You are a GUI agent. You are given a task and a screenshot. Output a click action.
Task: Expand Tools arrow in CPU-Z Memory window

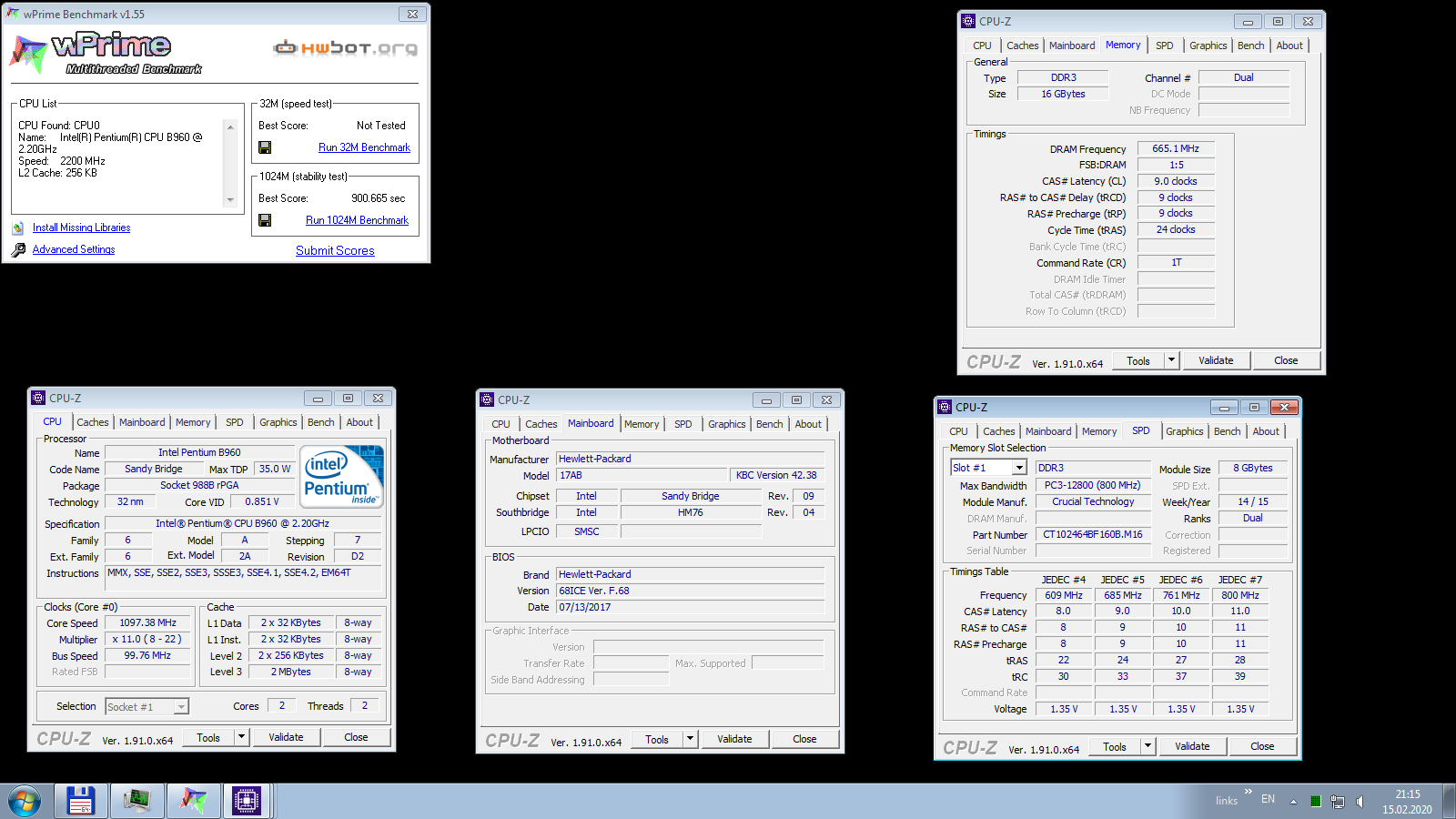click(1172, 360)
